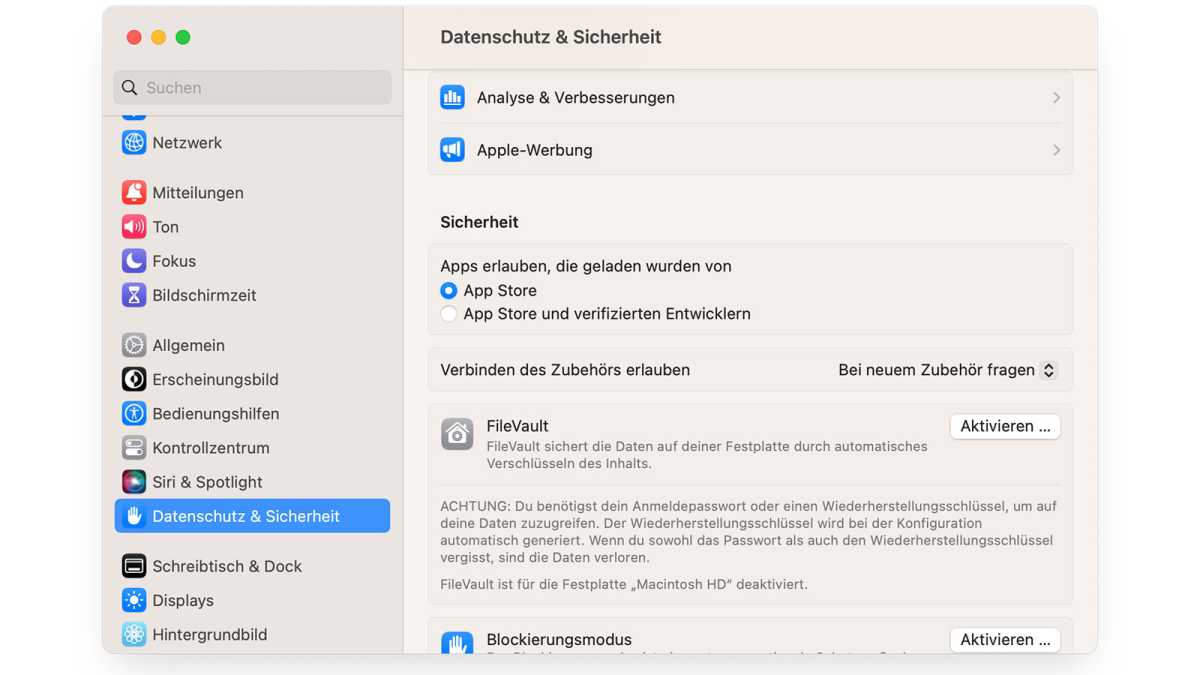
Task: Click the Blockierungsmodus hand icon
Action: [458, 643]
